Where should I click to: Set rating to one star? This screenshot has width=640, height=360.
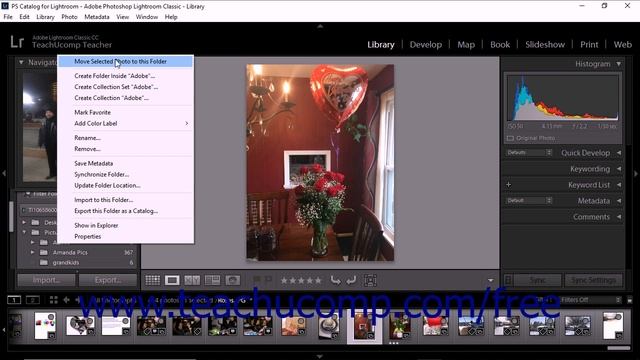pyautogui.click(x=284, y=280)
